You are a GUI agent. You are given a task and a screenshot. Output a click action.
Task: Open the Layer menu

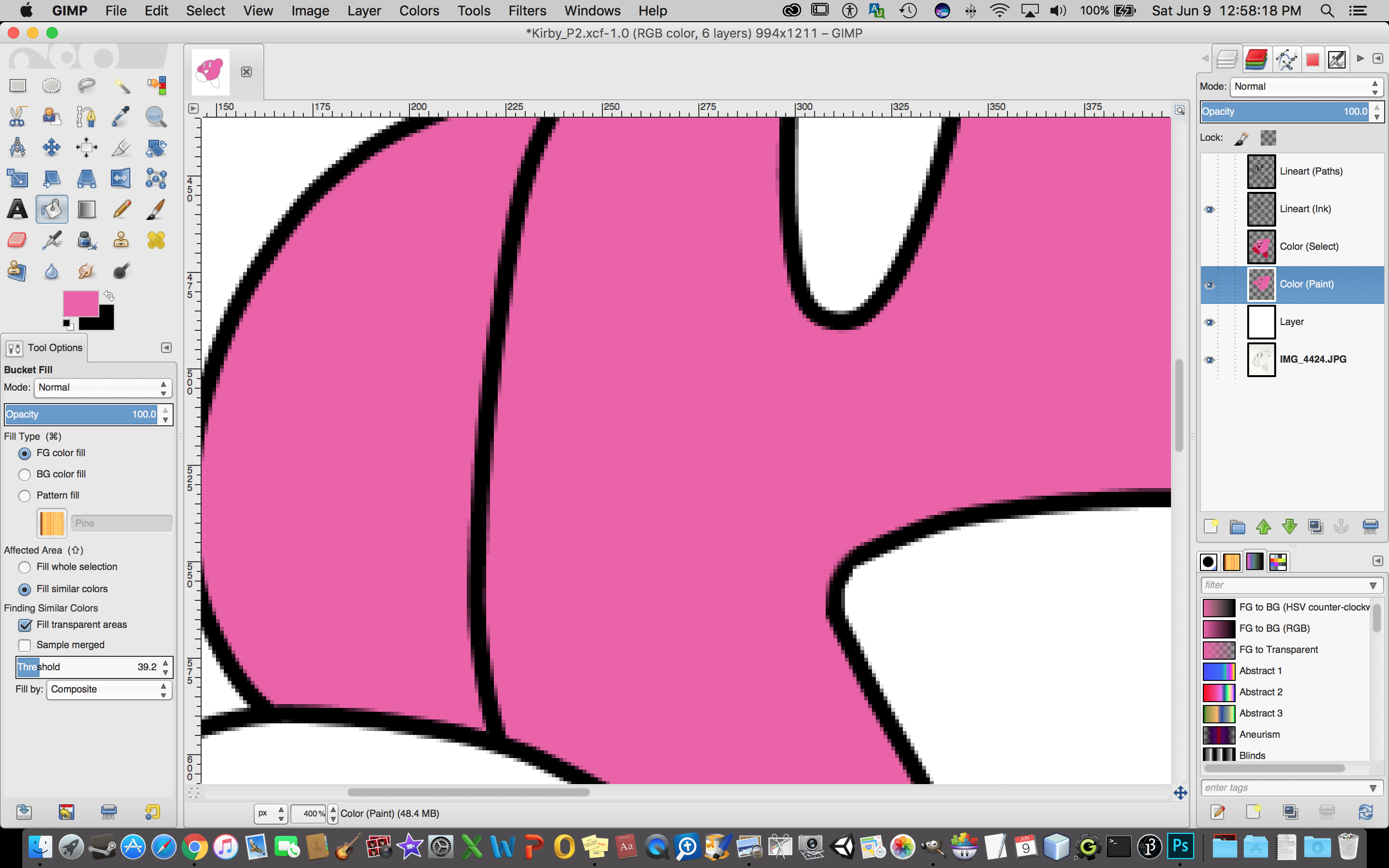coord(364,11)
